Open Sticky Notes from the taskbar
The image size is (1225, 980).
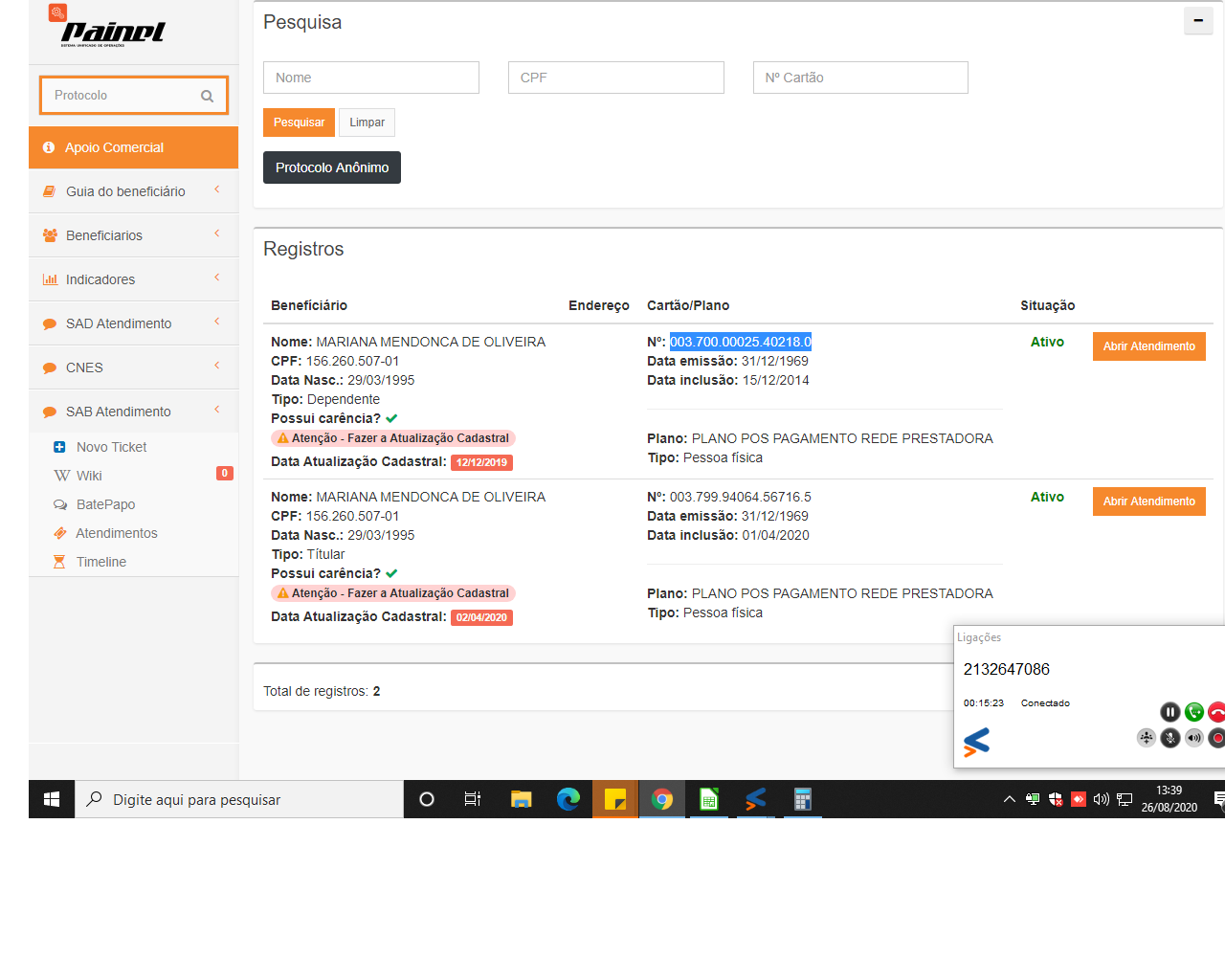point(614,799)
